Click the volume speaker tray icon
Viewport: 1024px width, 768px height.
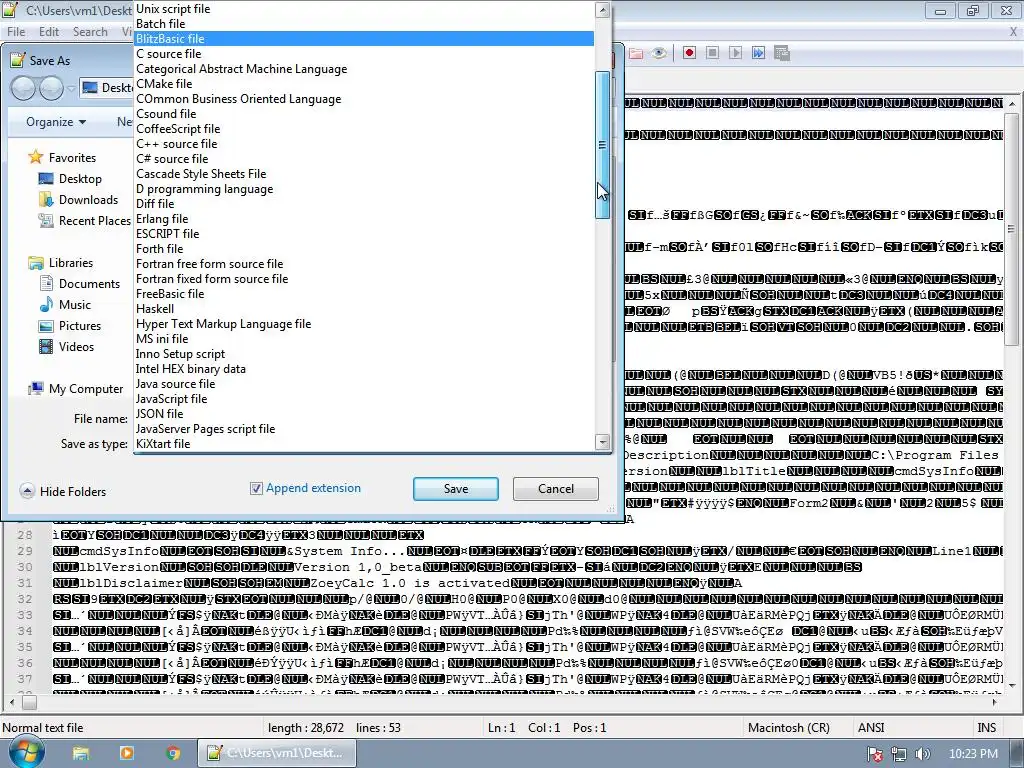pos(922,754)
